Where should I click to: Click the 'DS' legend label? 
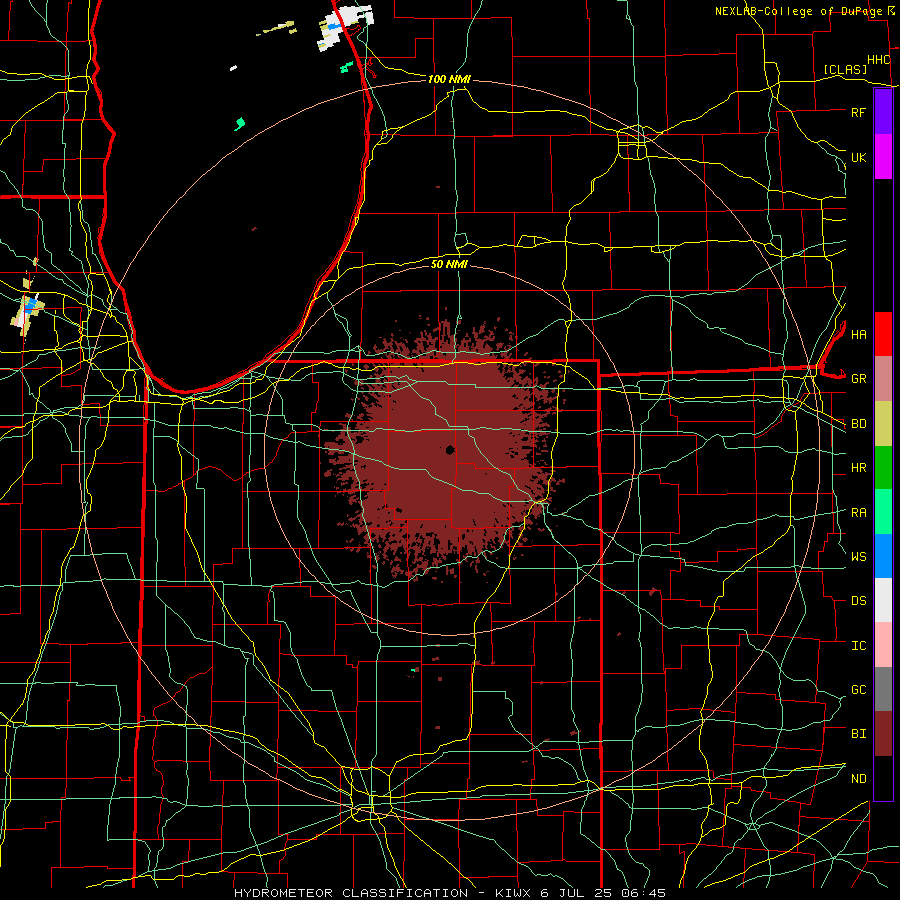point(859,601)
